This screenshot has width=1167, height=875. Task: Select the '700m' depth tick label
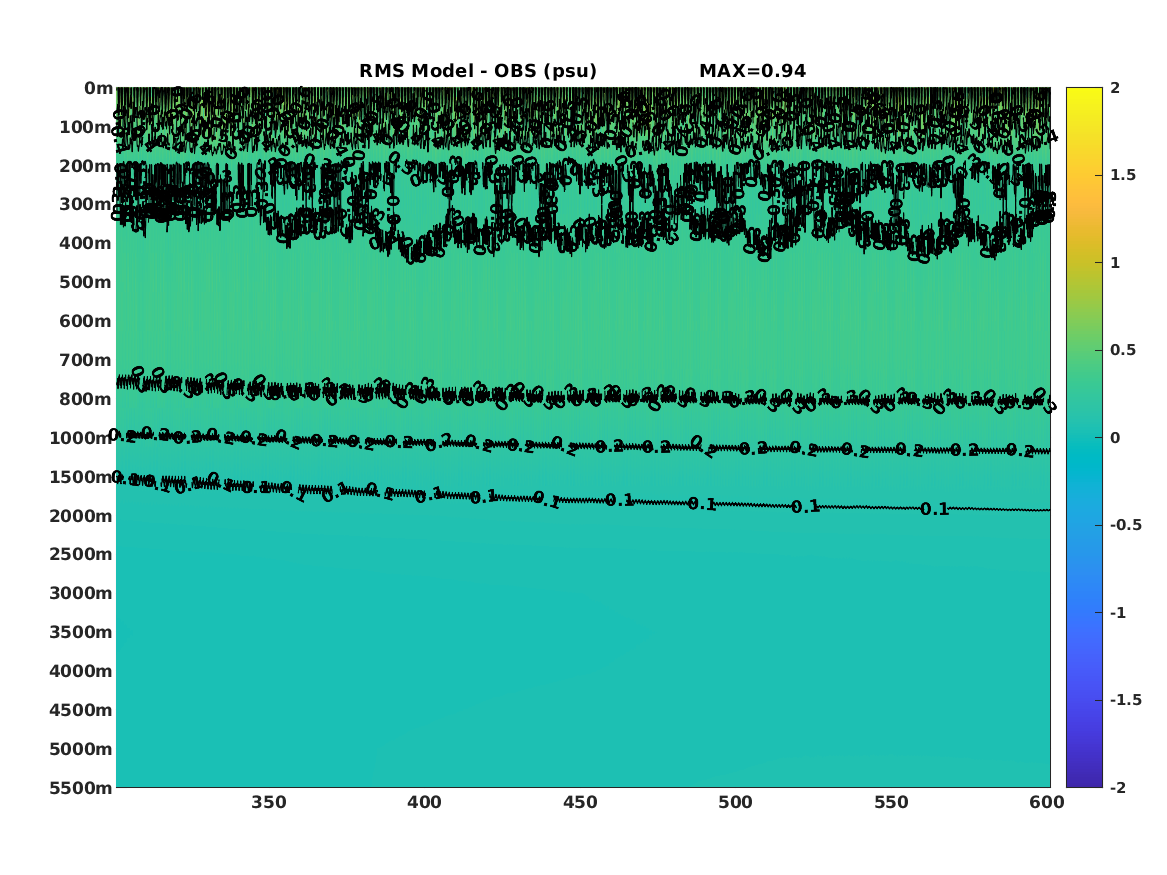pyautogui.click(x=86, y=360)
